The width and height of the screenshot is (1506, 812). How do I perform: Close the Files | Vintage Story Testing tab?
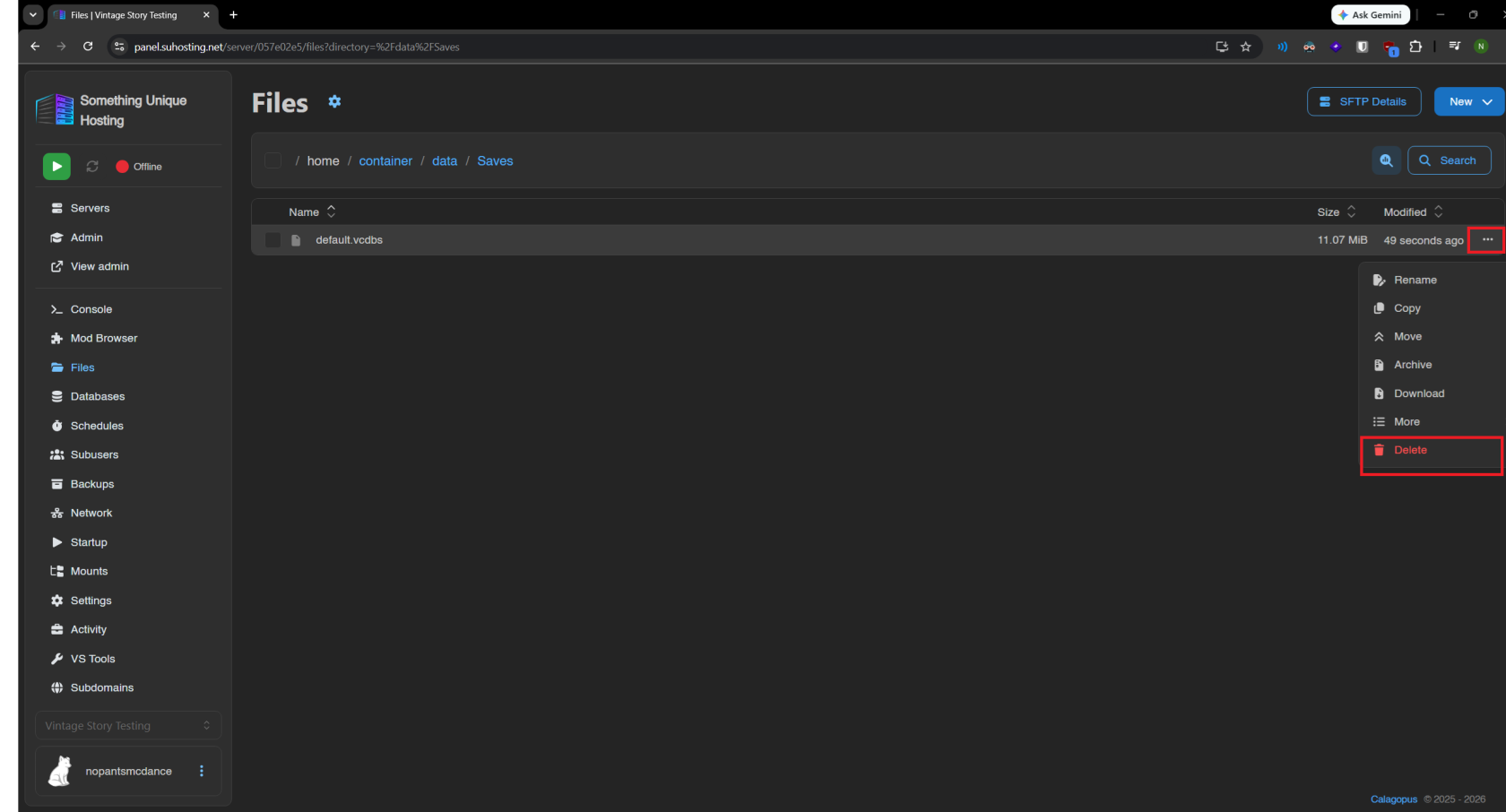tap(206, 15)
